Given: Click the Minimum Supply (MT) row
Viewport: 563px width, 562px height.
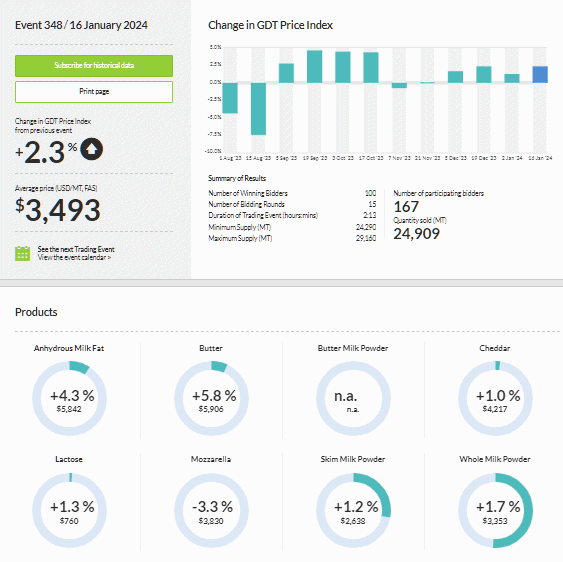Looking at the screenshot, I should coord(292,227).
